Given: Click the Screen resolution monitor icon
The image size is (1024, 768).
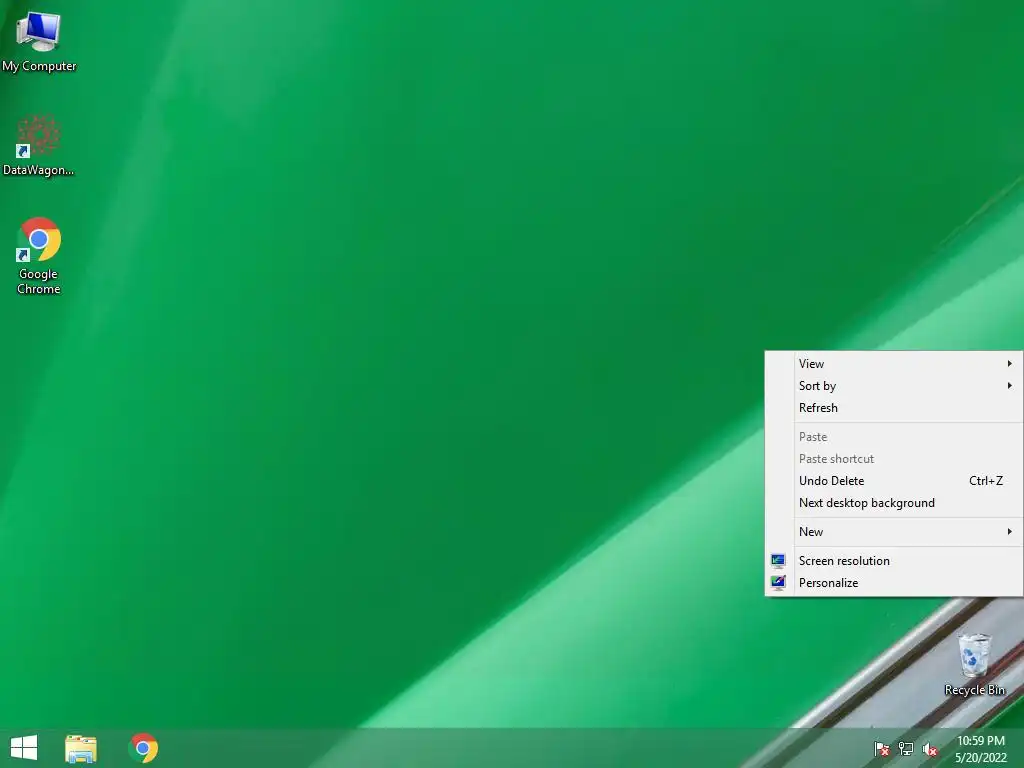Looking at the screenshot, I should [778, 561].
